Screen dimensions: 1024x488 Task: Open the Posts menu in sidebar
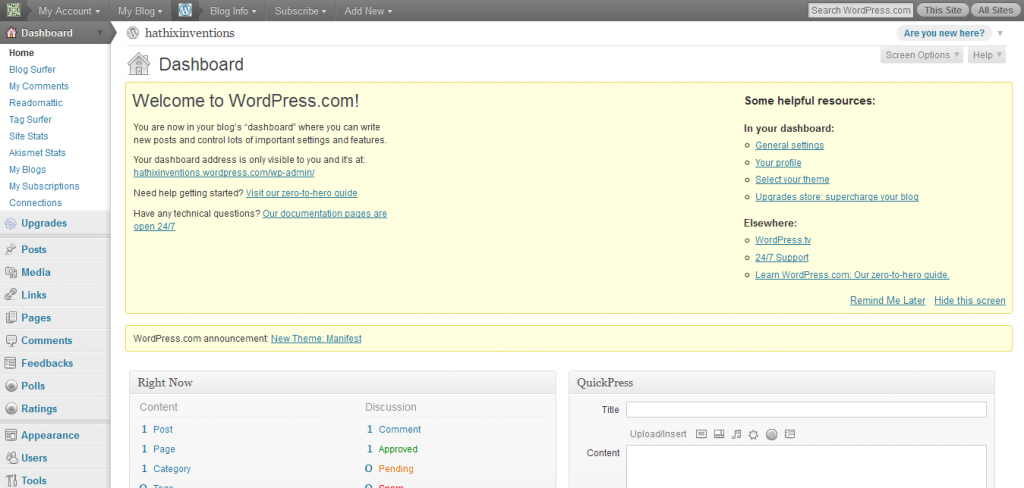pos(34,249)
